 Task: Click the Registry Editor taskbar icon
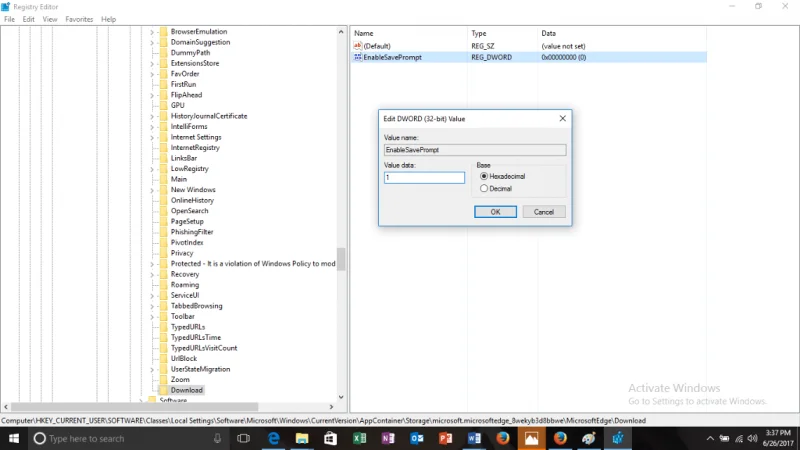pyautogui.click(x=618, y=439)
